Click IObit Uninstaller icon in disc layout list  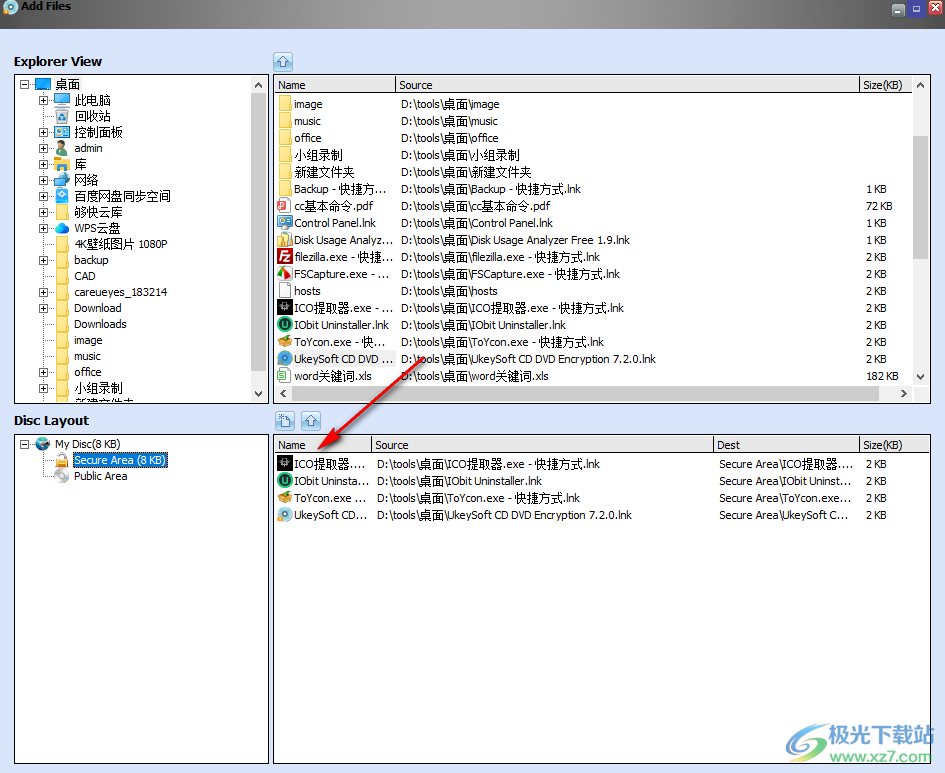point(284,481)
